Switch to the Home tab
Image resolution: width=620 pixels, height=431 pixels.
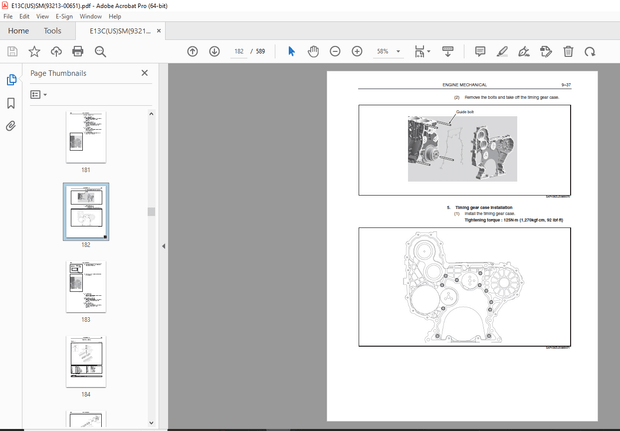point(18,31)
